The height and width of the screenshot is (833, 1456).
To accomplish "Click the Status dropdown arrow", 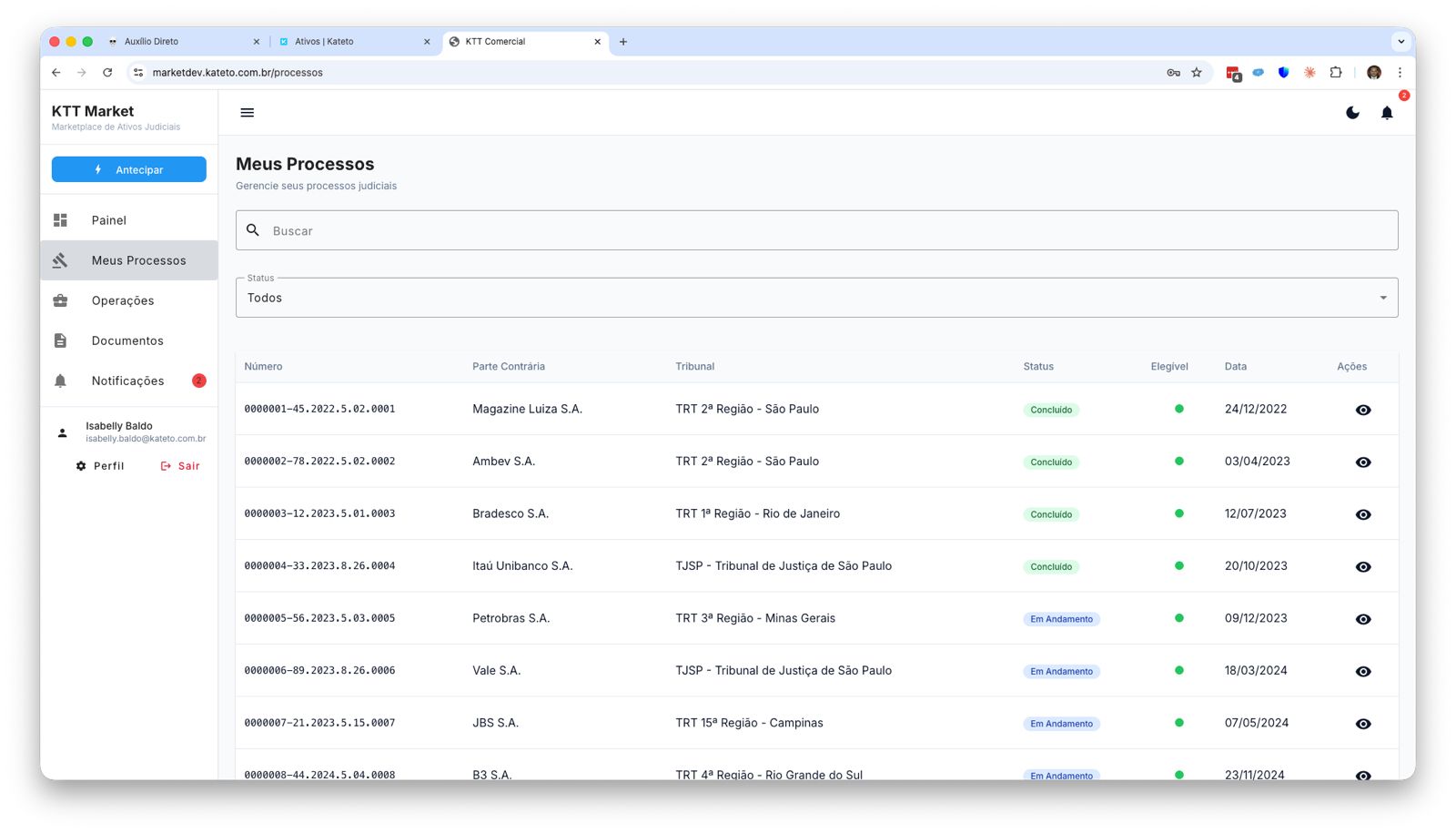I will (1382, 298).
